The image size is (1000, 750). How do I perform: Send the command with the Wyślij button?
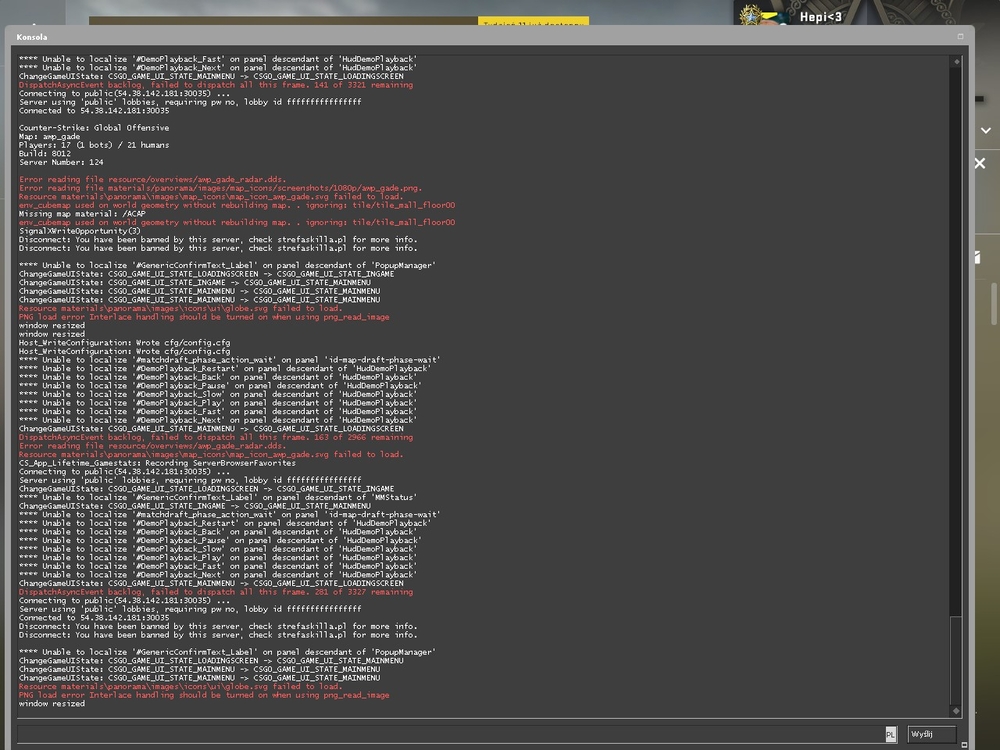(932, 734)
